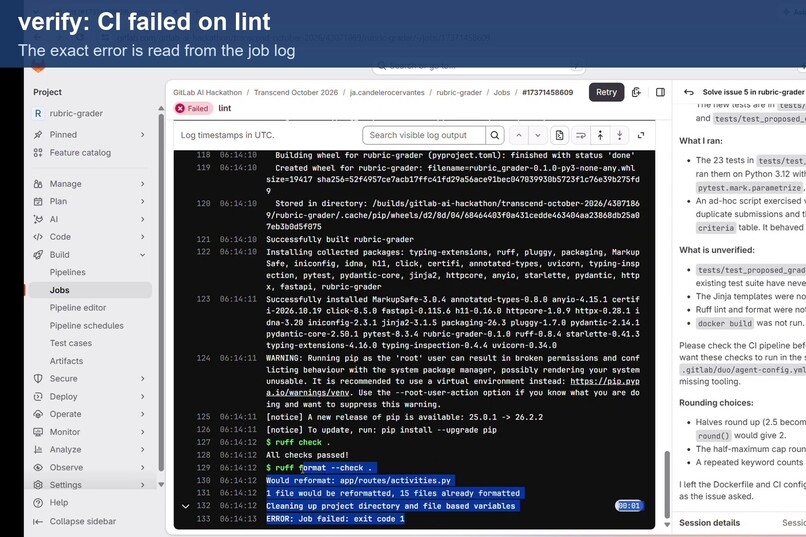
Task: Click Transcend October 2026 breadcrumb
Action: pyautogui.click(x=296, y=92)
